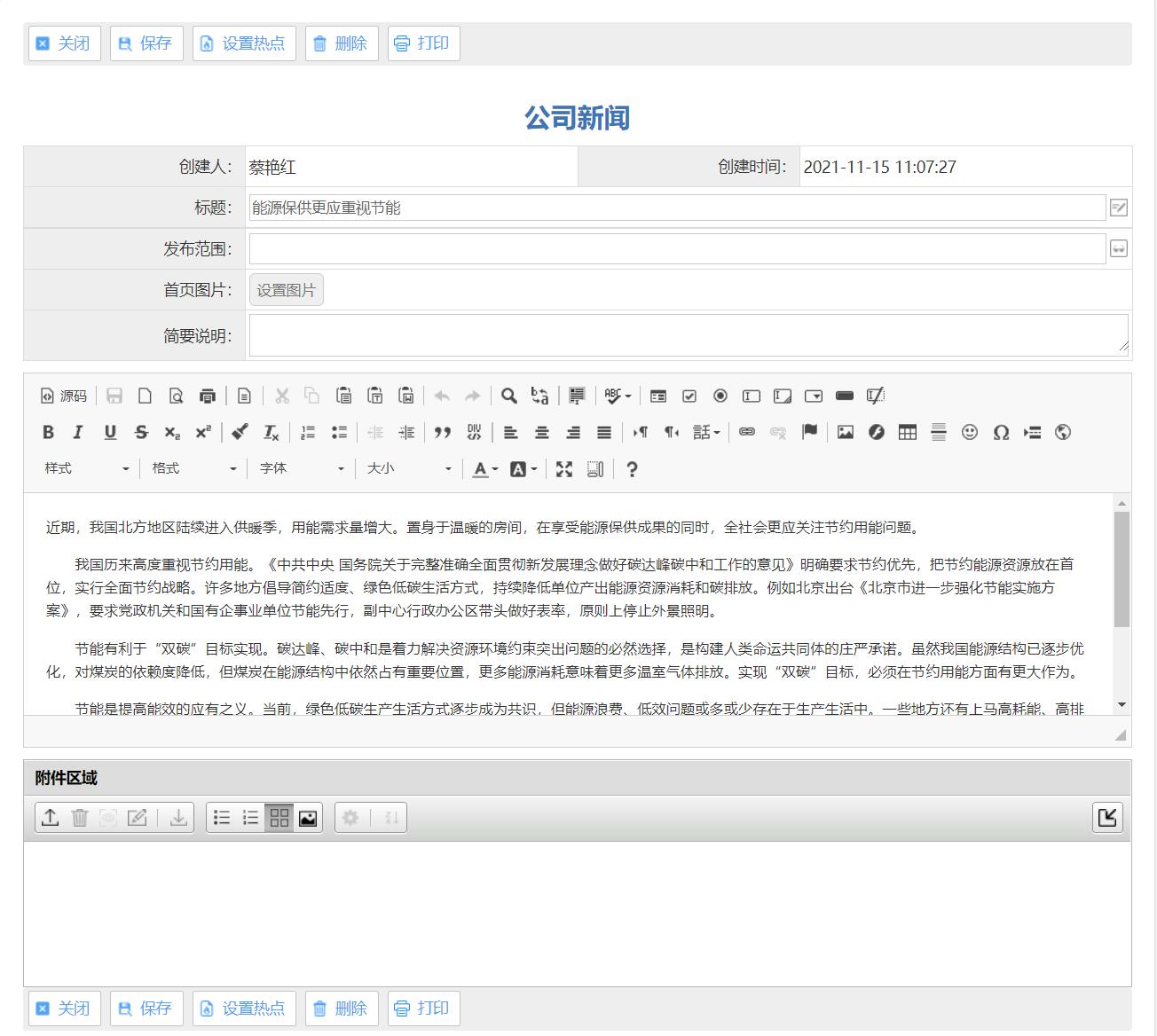The width and height of the screenshot is (1157, 1036).
Task: Switch attachments to thumbnail grid view
Action: [279, 817]
